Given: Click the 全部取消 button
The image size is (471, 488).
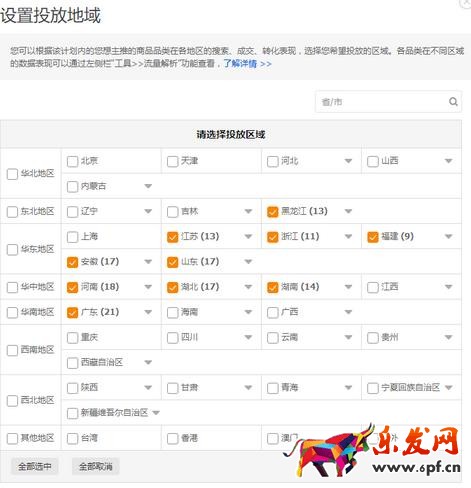Looking at the screenshot, I should [96, 466].
